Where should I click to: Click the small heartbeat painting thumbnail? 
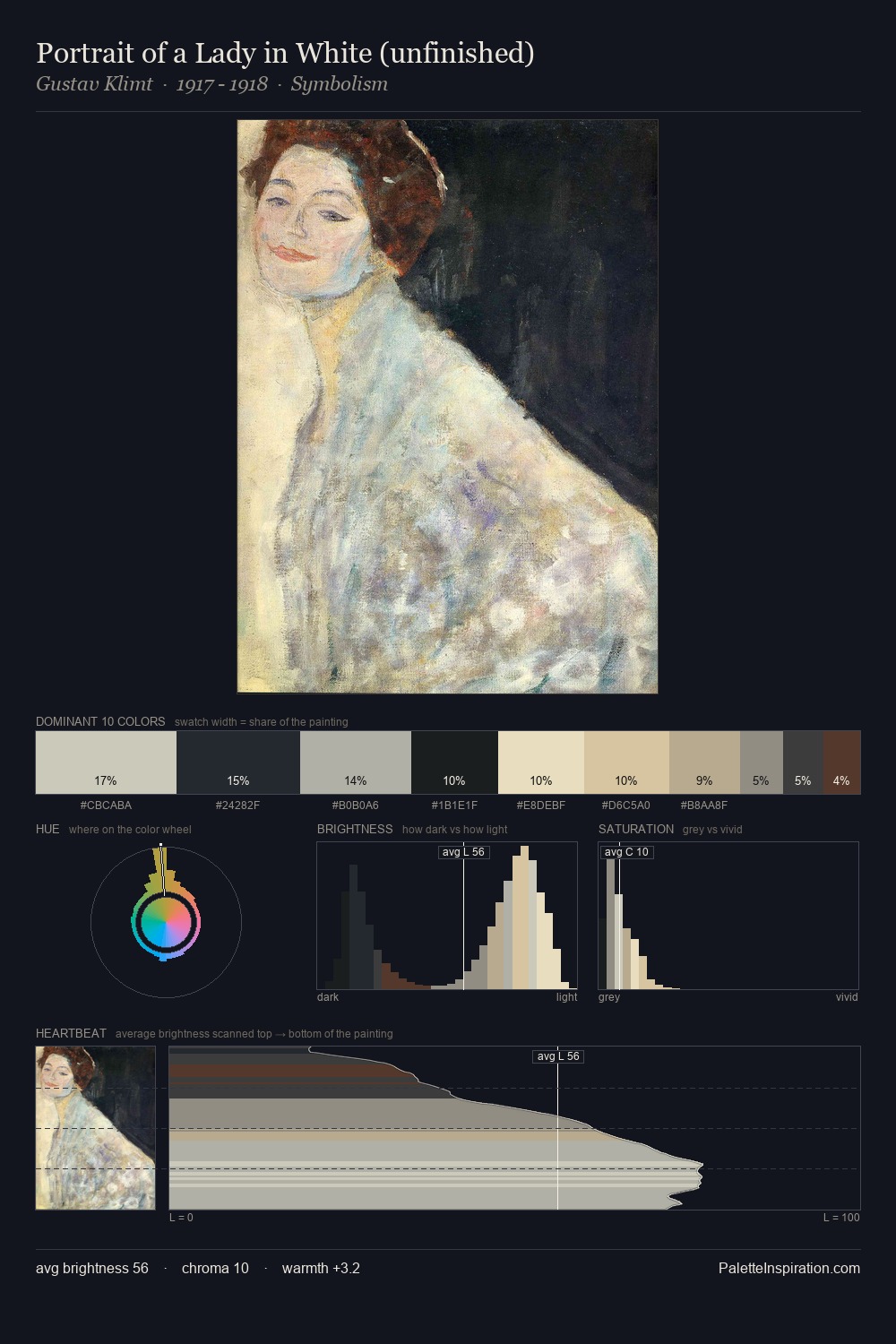point(95,1128)
